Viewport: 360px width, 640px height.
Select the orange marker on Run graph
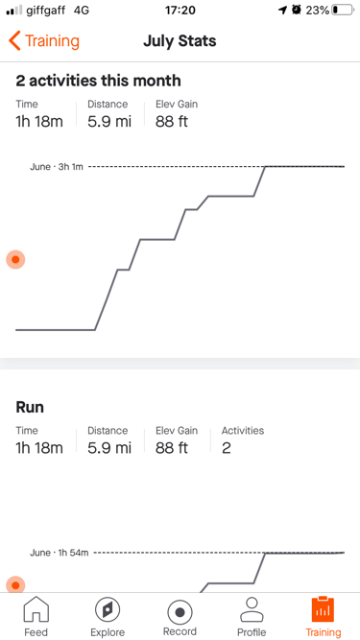[16, 585]
